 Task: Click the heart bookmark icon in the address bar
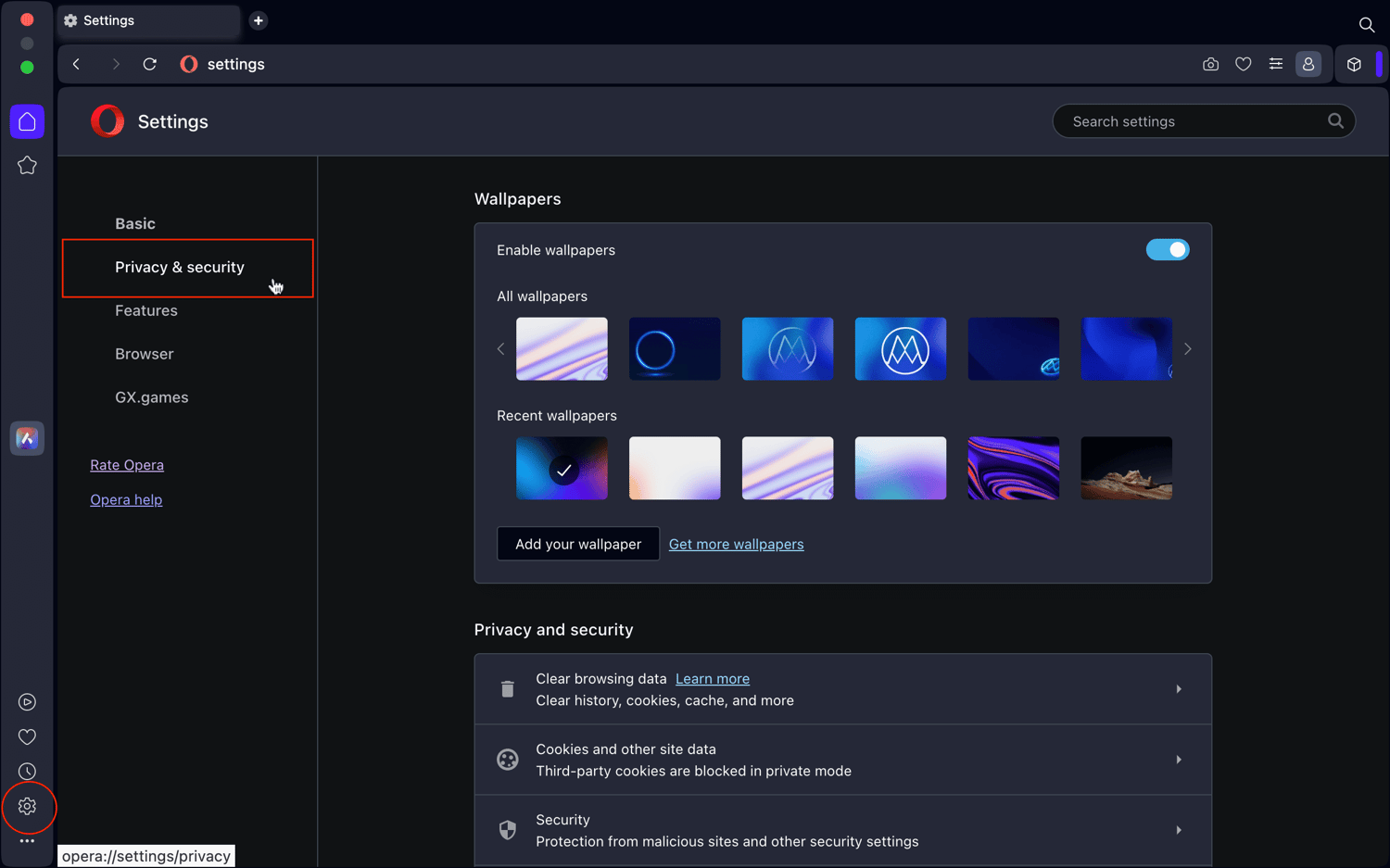1244,64
